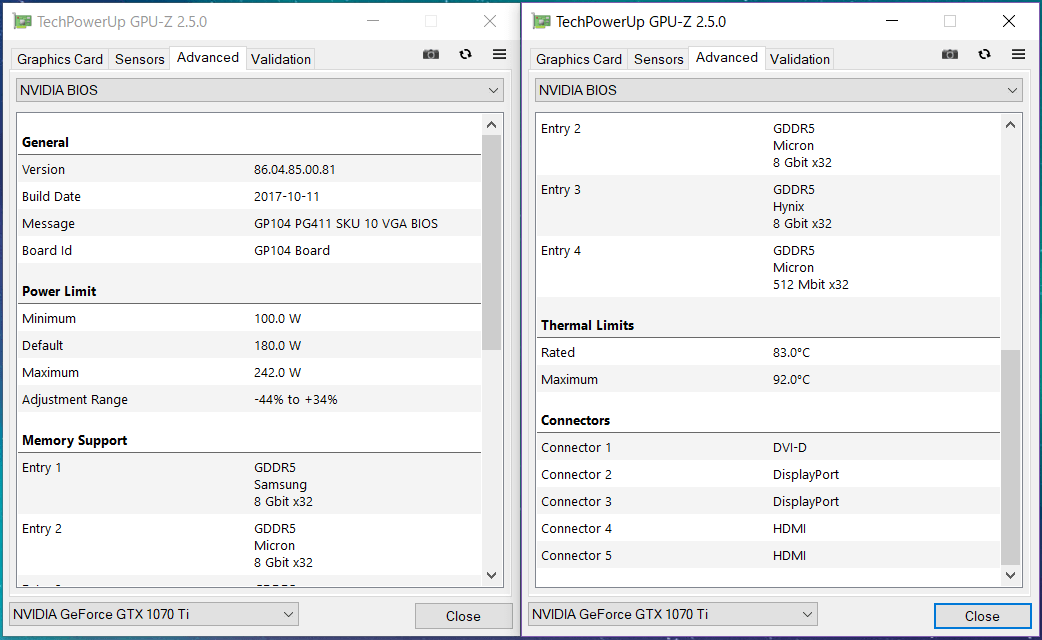
Task: Select the Advanced tab in right window
Action: pos(727,58)
